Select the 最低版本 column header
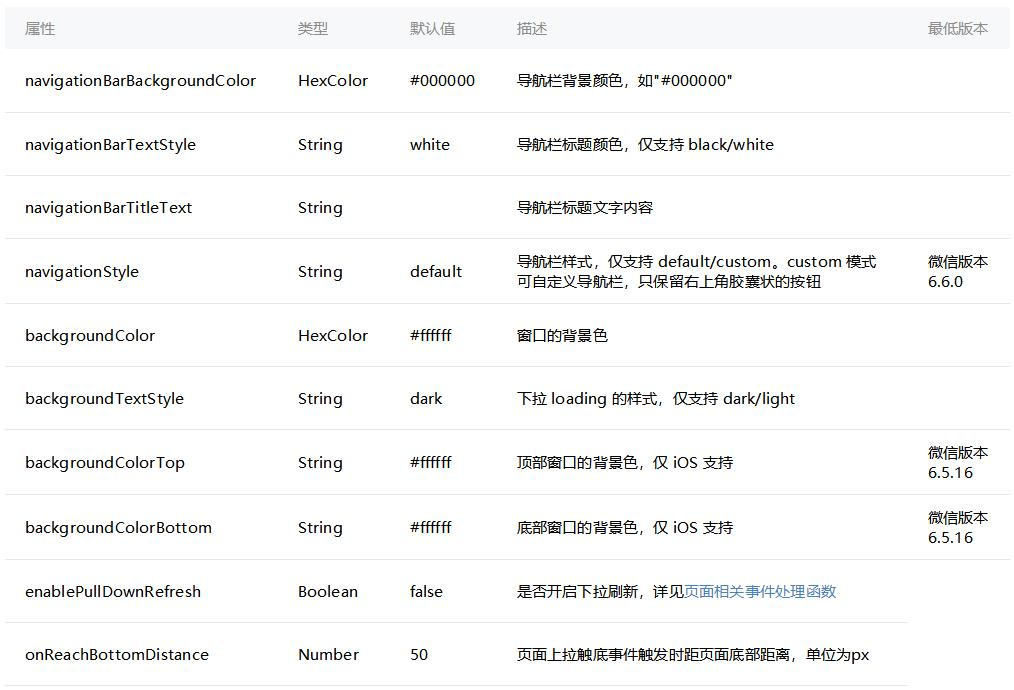This screenshot has height=690, width=1014. pos(958,28)
